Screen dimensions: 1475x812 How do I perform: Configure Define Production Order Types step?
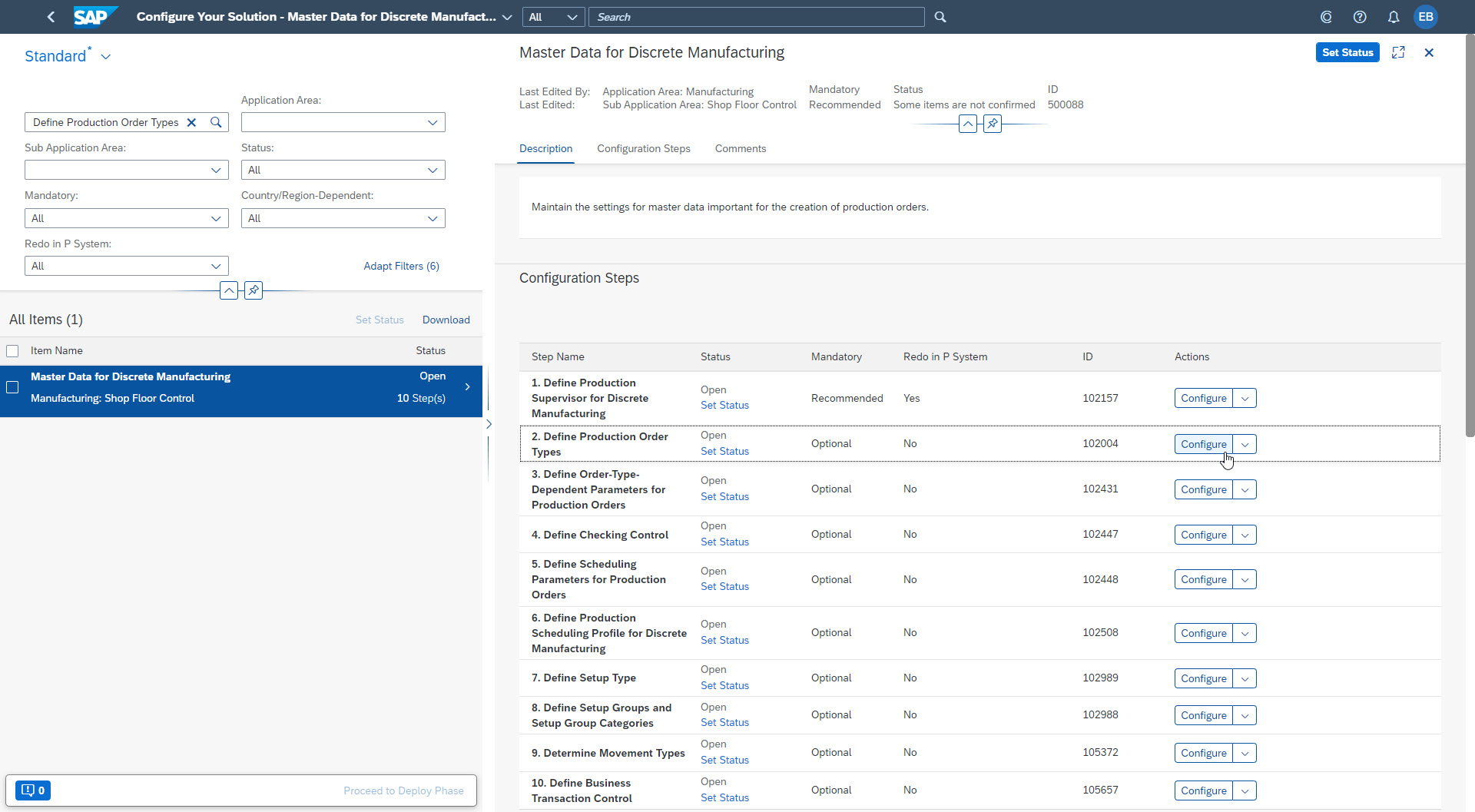click(x=1203, y=444)
